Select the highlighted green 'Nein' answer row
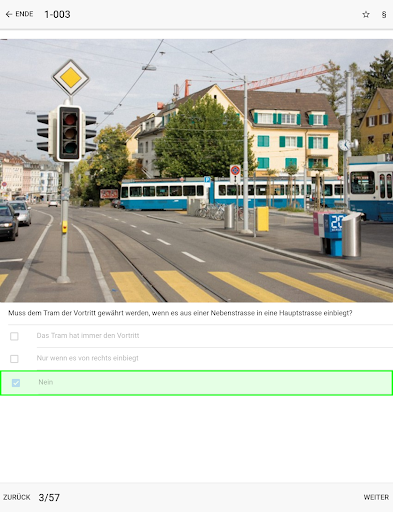 click(x=196, y=383)
